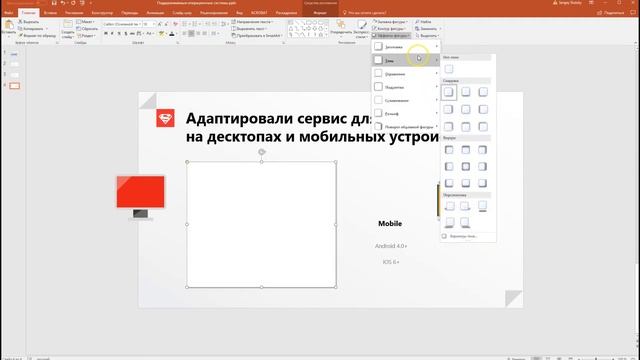Click the Save icon in title bar

pos(54,3)
